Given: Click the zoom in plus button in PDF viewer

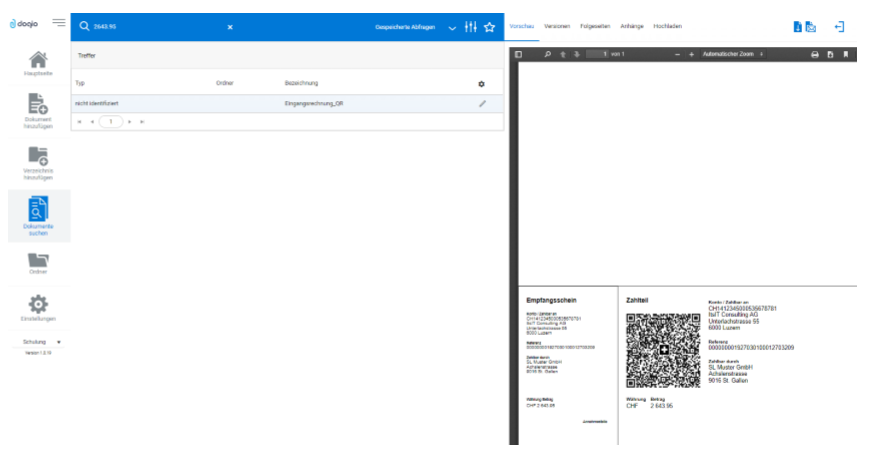Looking at the screenshot, I should tap(691, 54).
